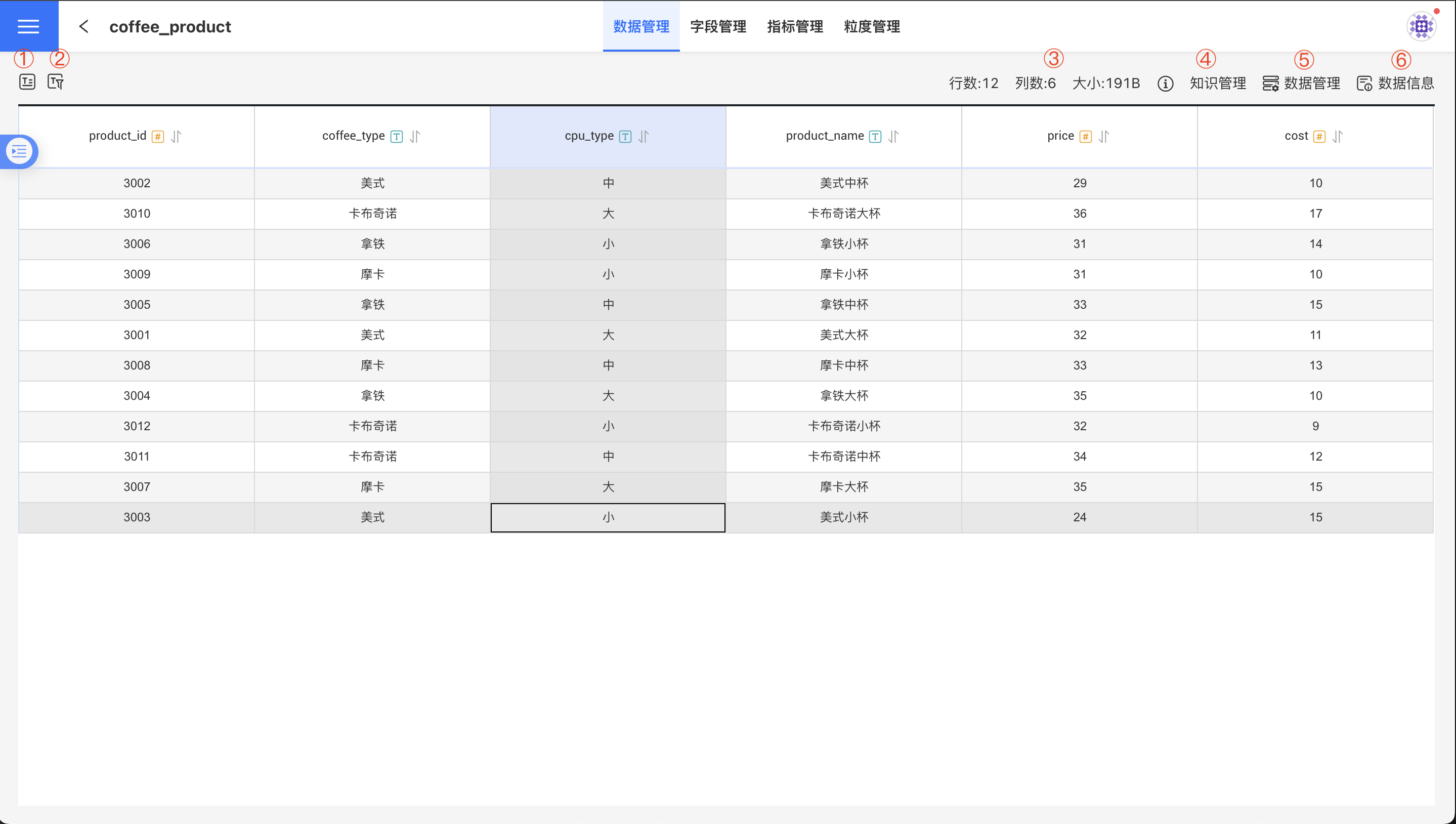Image resolution: width=1456 pixels, height=824 pixels.
Task: Click the number type icon on price column
Action: click(1085, 136)
